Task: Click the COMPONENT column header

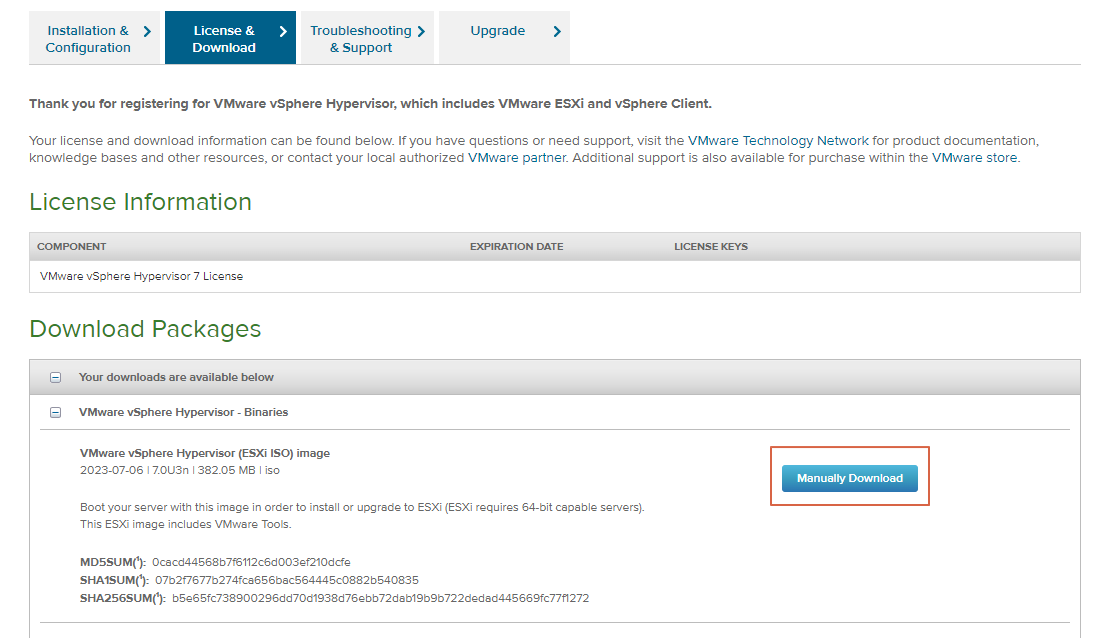Action: pyautogui.click(x=71, y=246)
